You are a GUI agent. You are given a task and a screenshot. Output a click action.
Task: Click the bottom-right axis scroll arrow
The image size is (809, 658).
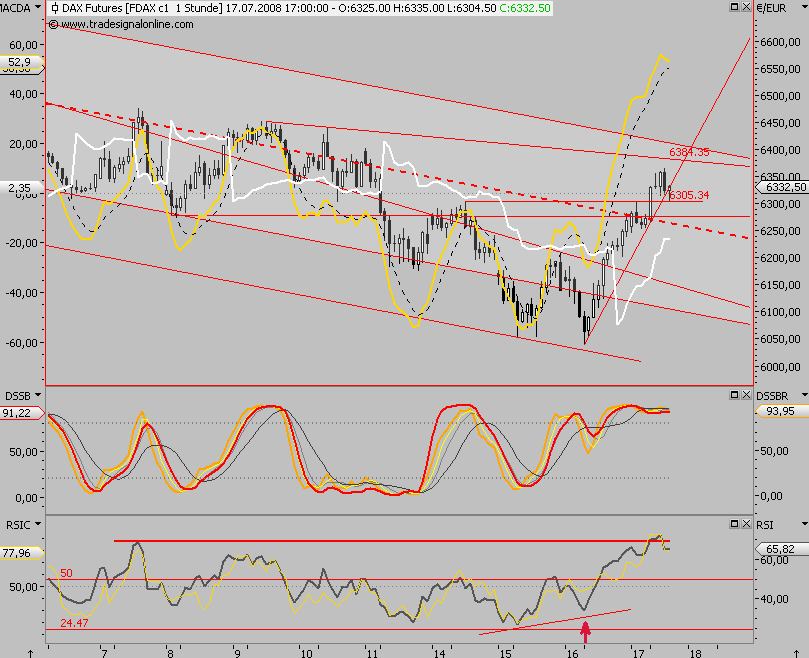(x=796, y=653)
